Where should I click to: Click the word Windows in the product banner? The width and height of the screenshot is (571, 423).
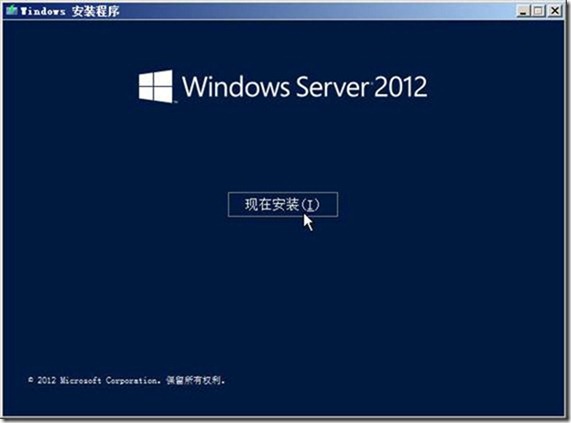click(236, 86)
